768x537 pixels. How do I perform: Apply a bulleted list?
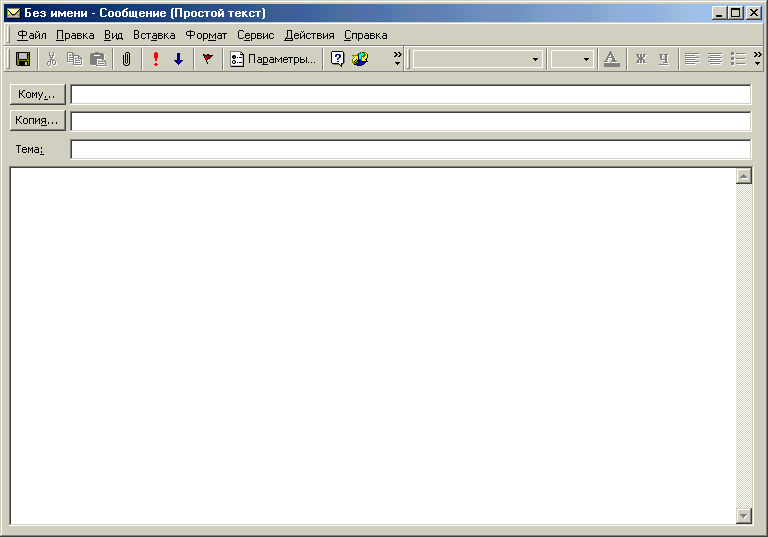[x=738, y=59]
